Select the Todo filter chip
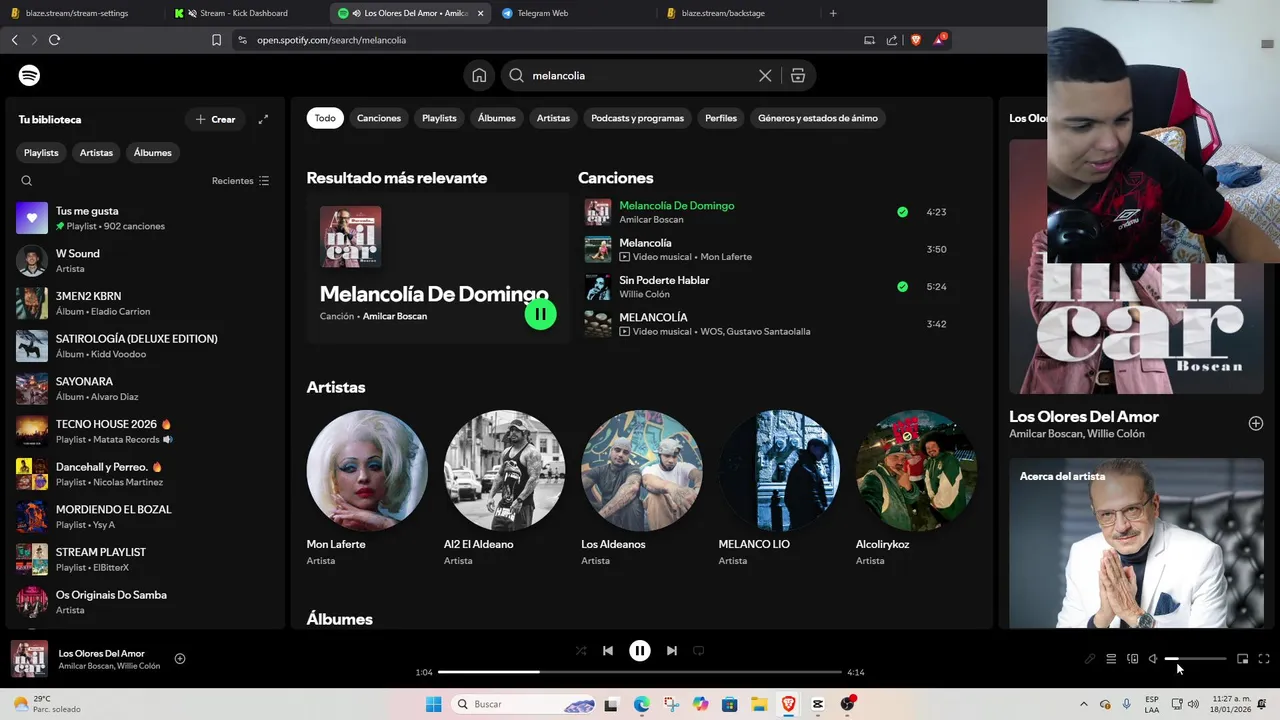The height and width of the screenshot is (720, 1280). click(325, 118)
